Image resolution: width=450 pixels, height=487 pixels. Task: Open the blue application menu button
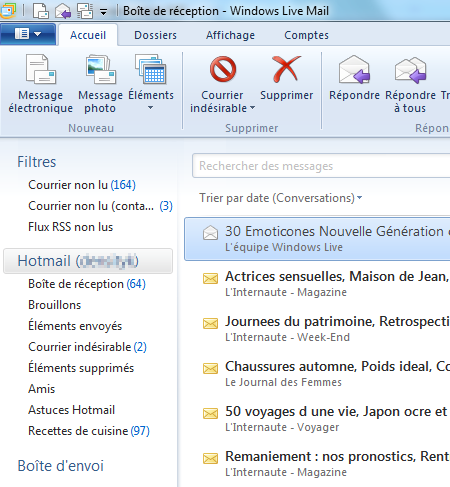click(x=28, y=34)
